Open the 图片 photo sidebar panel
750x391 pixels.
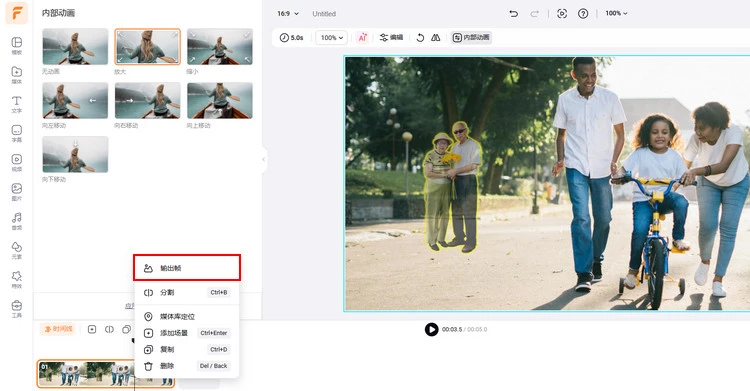pyautogui.click(x=17, y=192)
